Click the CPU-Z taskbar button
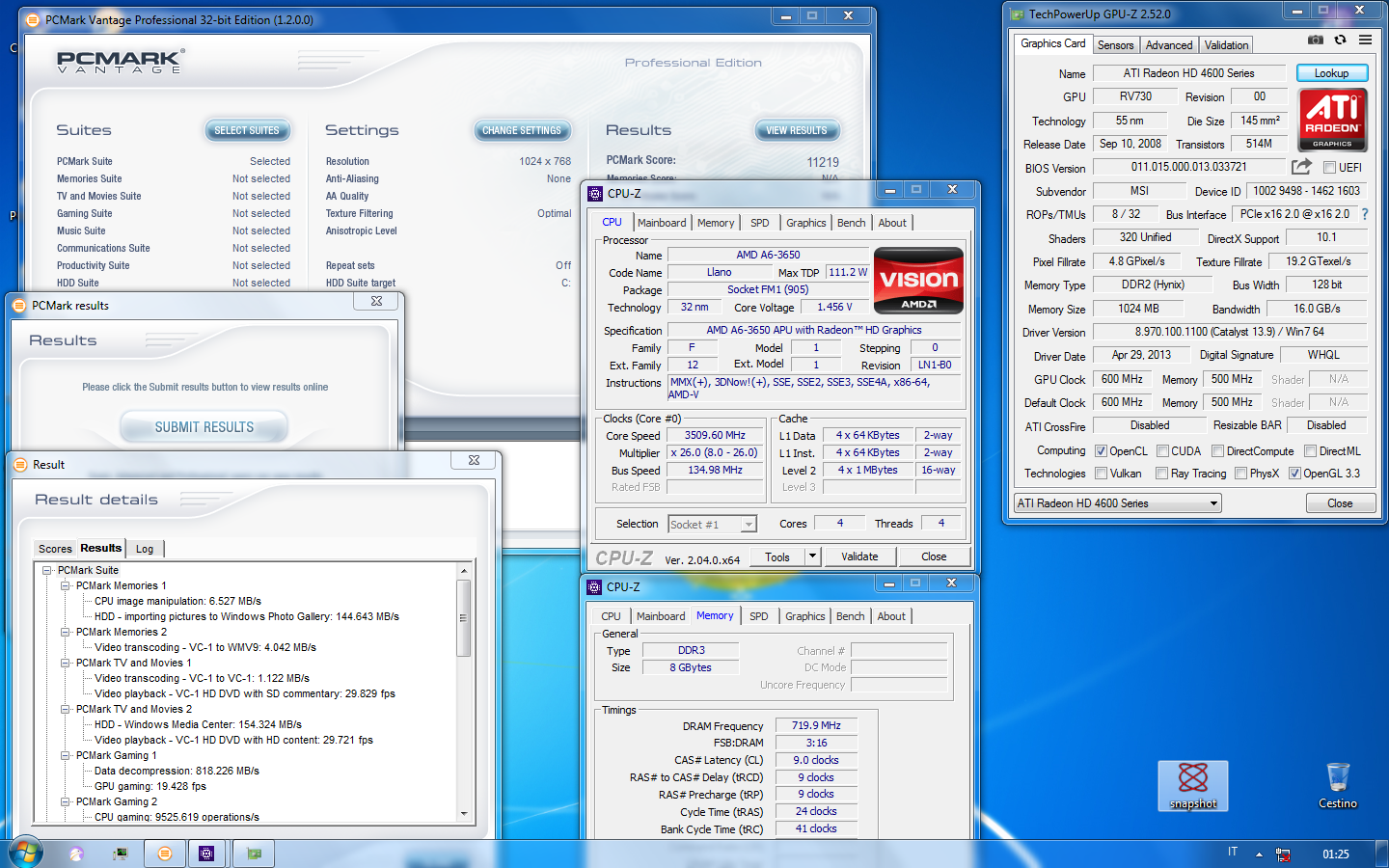 pyautogui.click(x=206, y=854)
